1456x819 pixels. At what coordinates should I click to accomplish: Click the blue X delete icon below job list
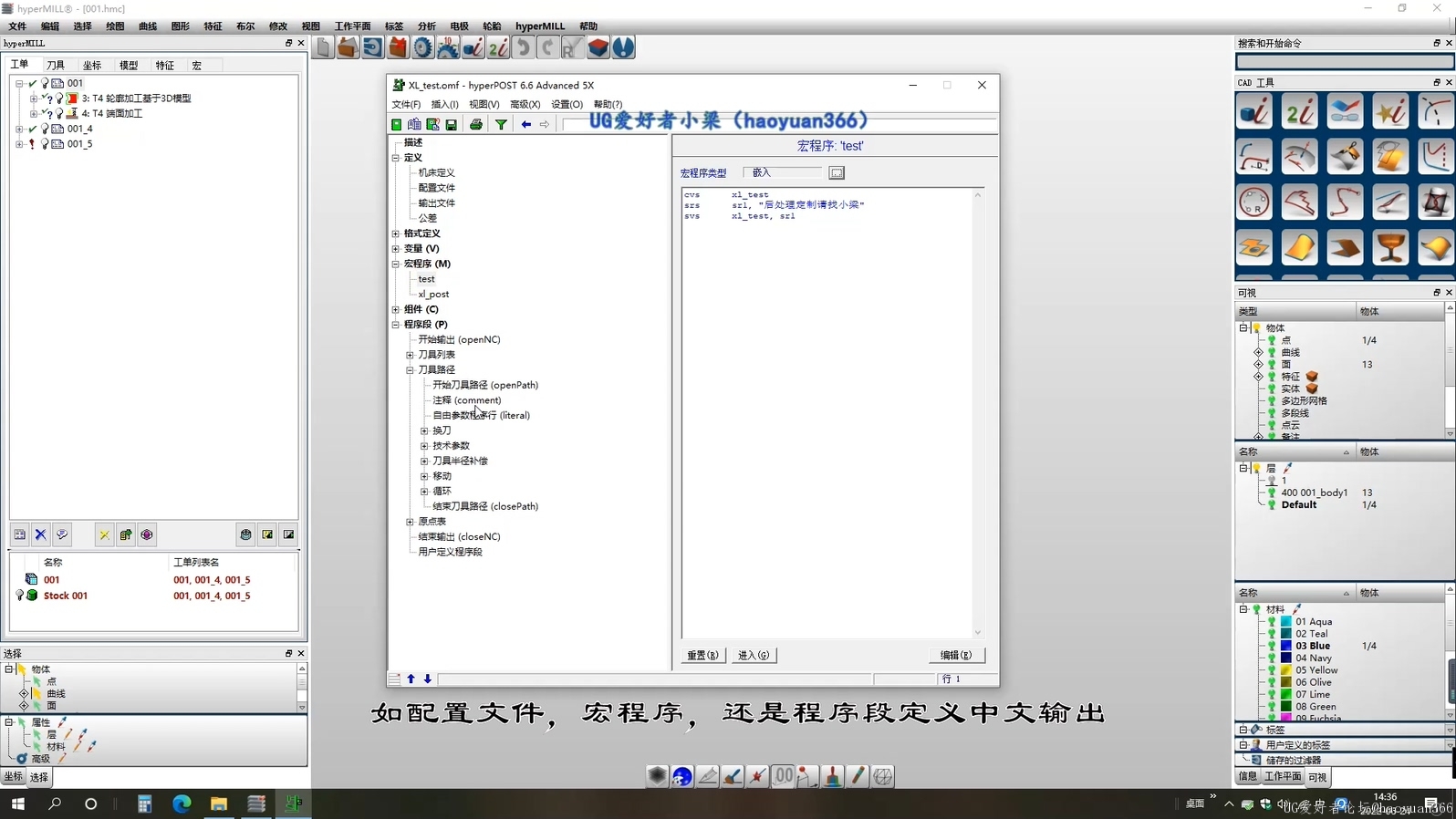40,535
